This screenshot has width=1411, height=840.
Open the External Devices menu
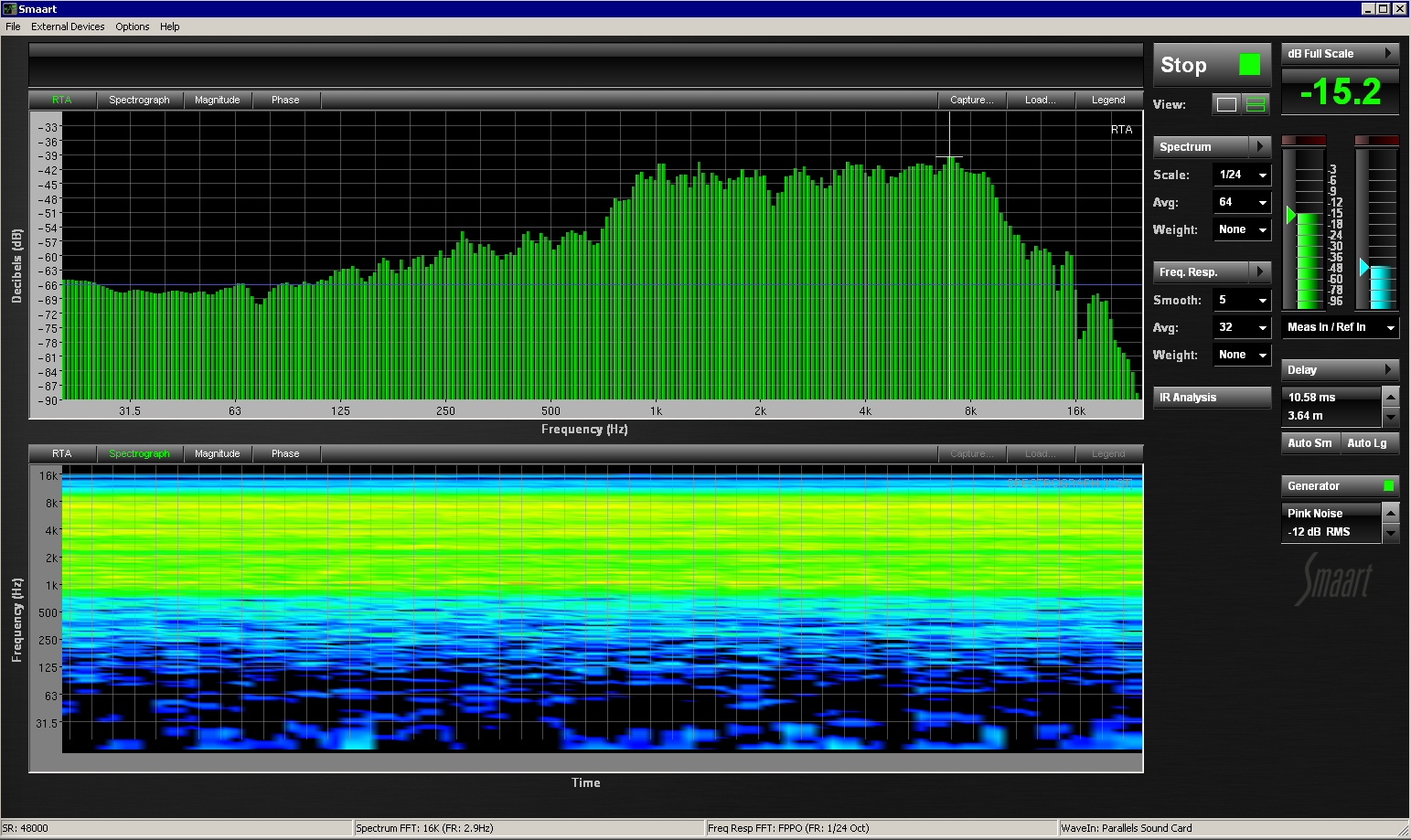[68, 27]
